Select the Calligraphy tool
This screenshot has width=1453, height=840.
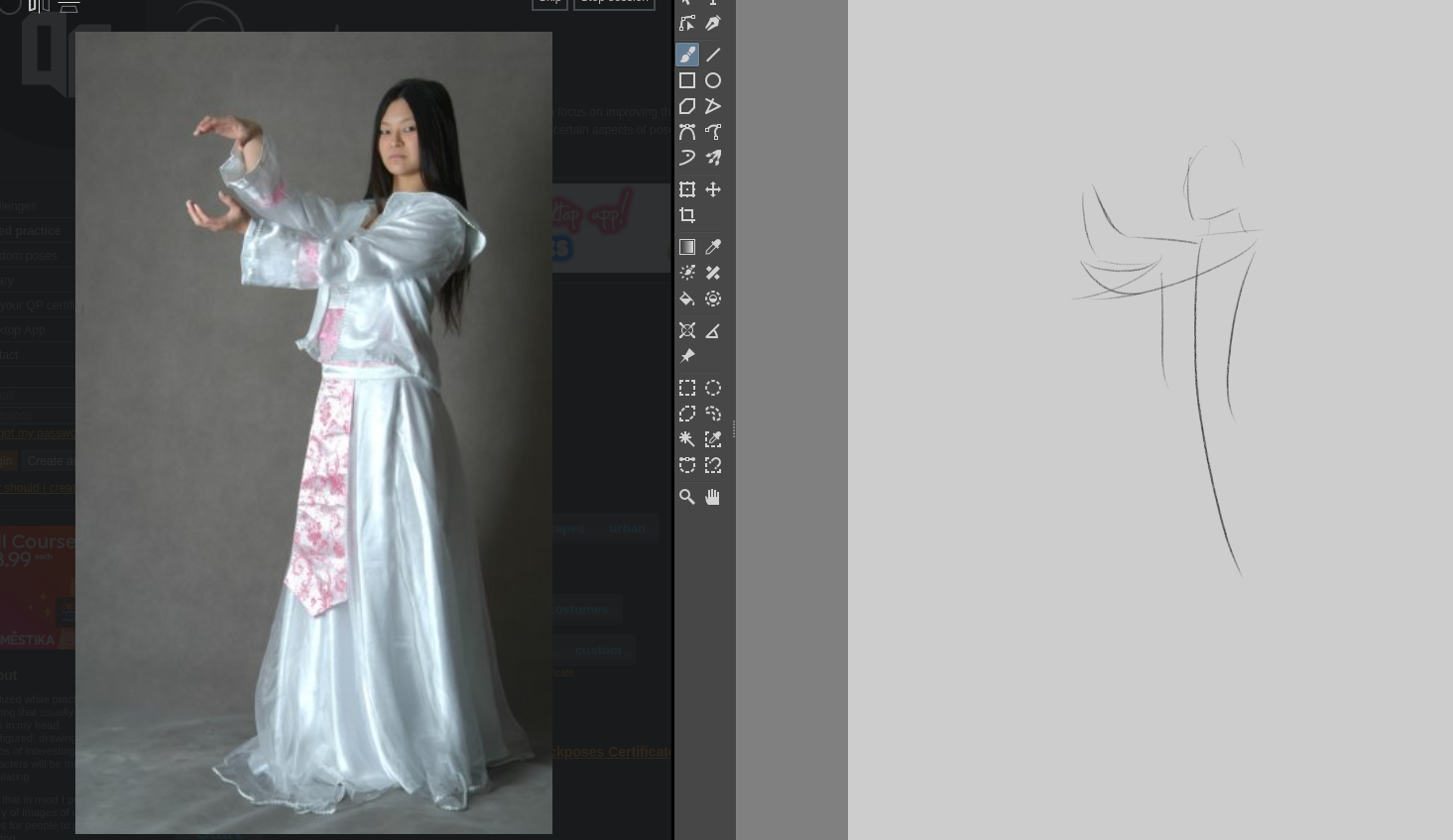tap(713, 23)
